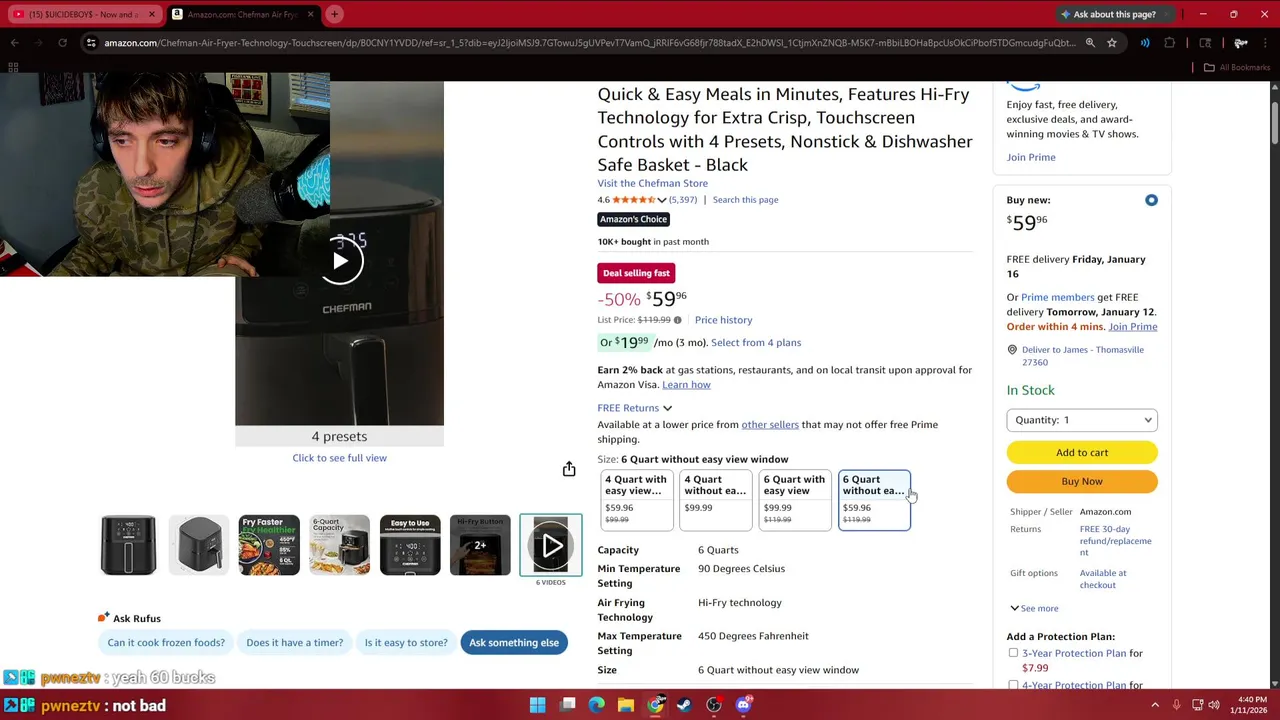Screen dimensions: 1280x720
Task: Close the Amazon Chefman Air Fryer tab
Action: click(x=310, y=14)
